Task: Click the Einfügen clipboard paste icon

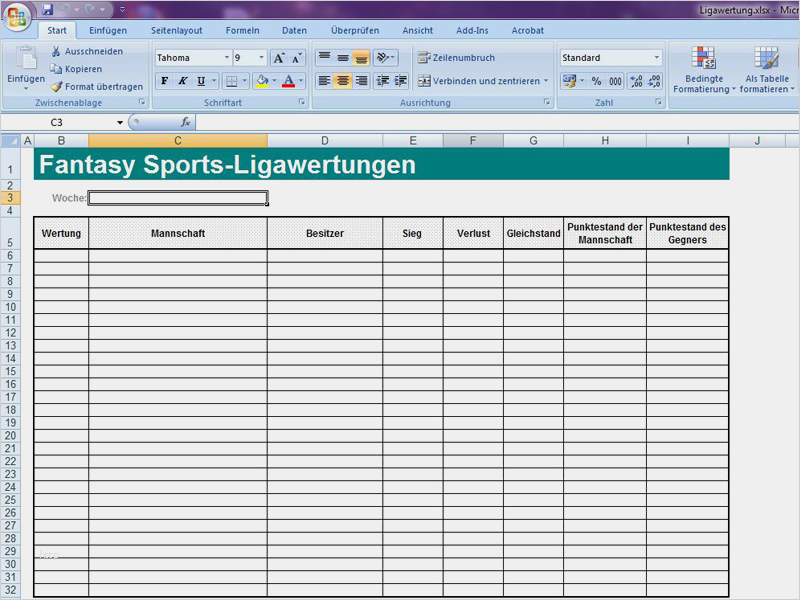Action: coord(26,60)
